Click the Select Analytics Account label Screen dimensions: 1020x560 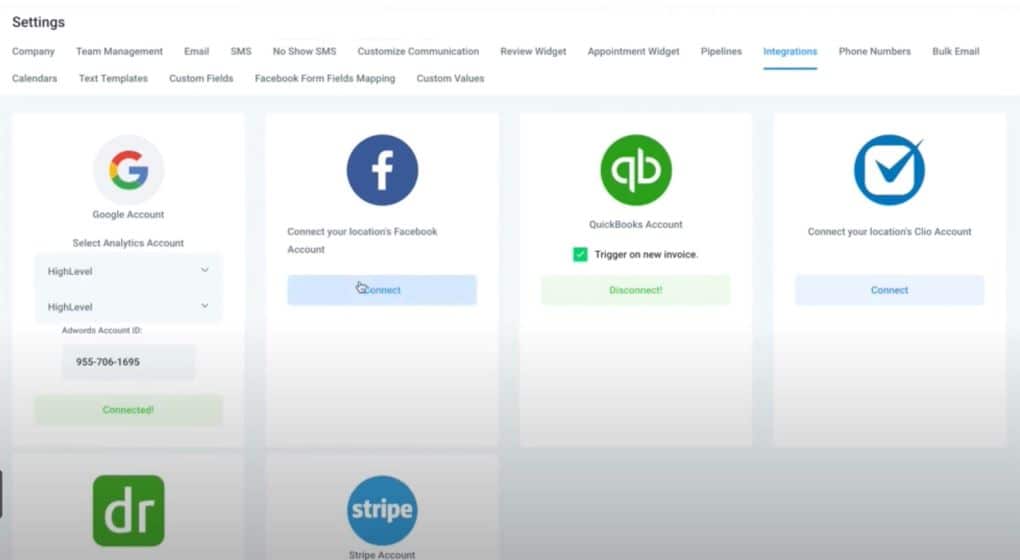coord(128,243)
